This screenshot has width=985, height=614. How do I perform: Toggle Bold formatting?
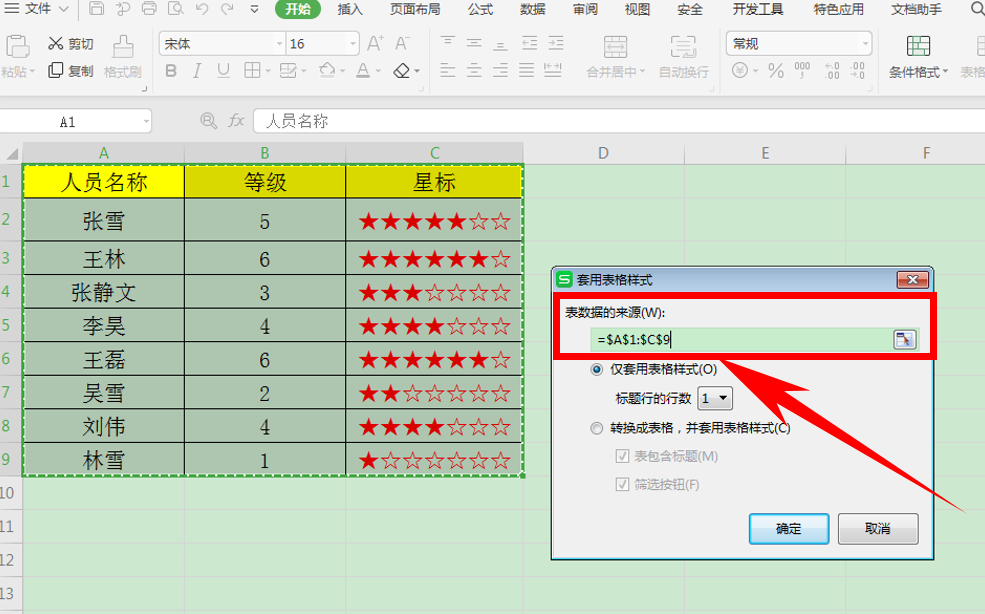click(x=171, y=70)
